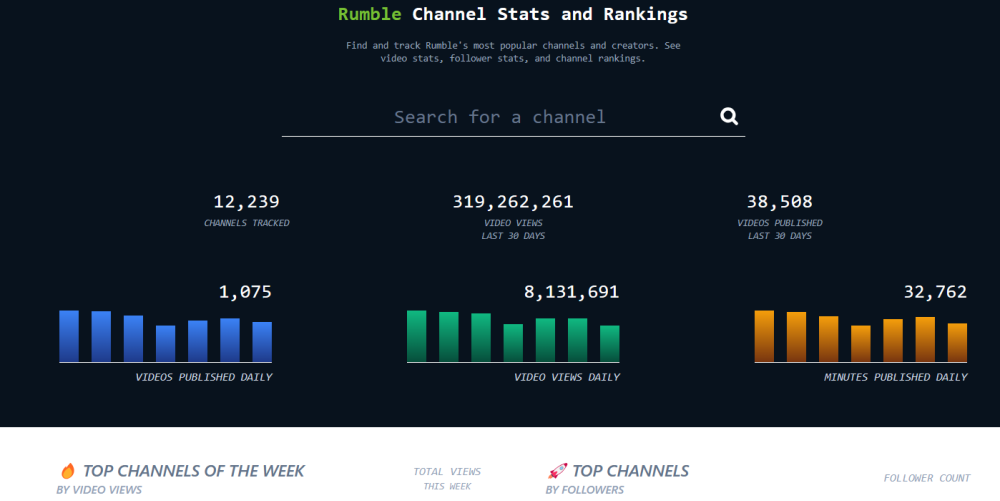Viewport: 1000px width, 501px height.
Task: Click the fire icon beside Top Channels of the Week
Action: coord(68,471)
